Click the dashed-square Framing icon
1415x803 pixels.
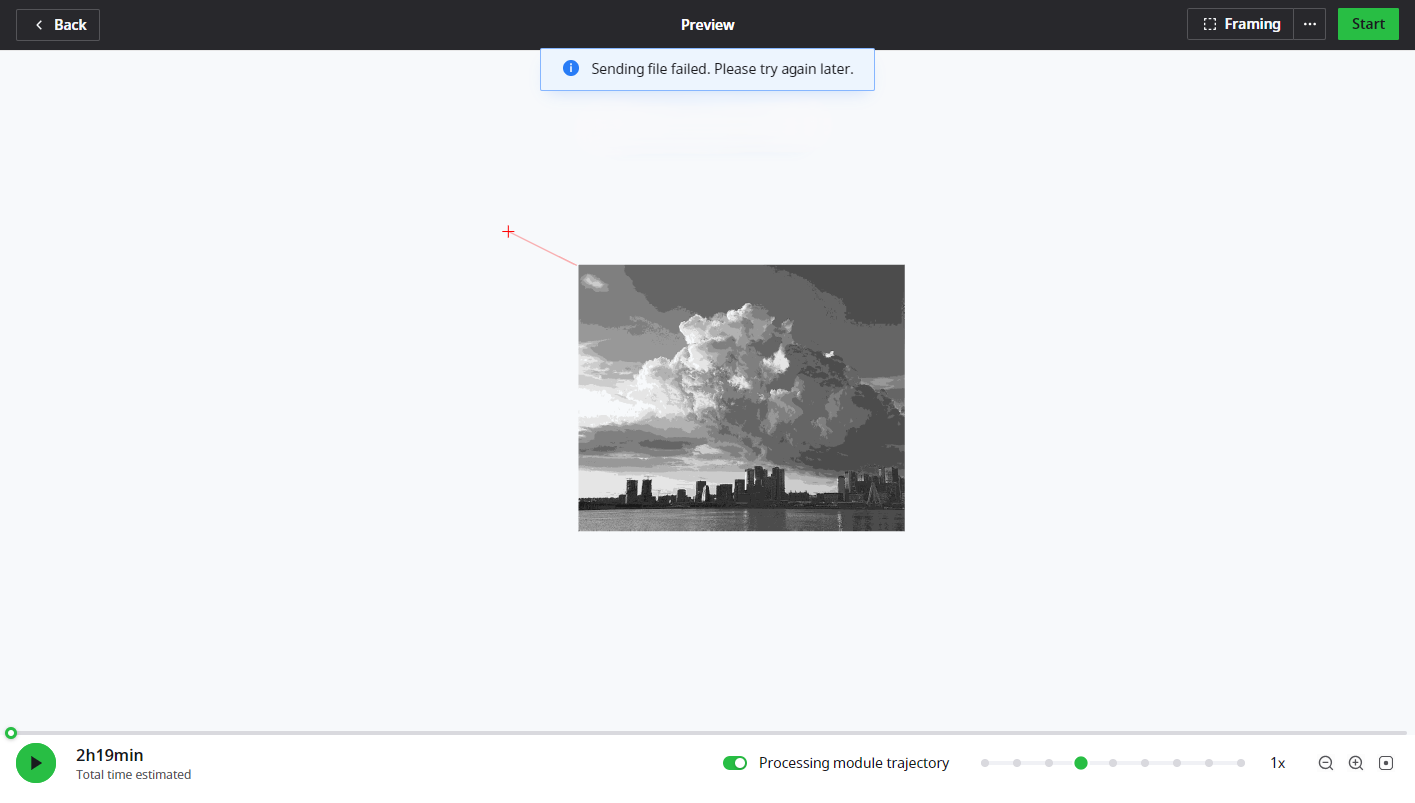point(1210,25)
